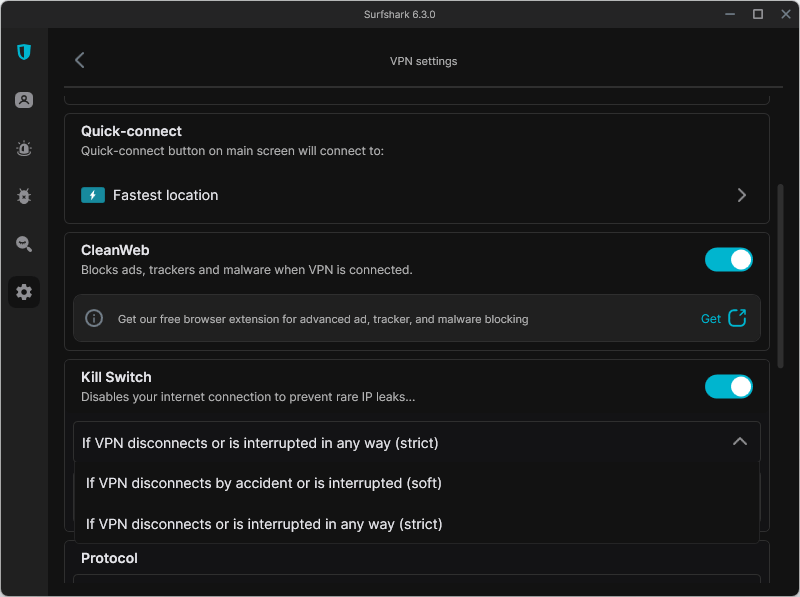This screenshot has width=800, height=597.
Task: Click the external link icon beside Get
Action: point(737,319)
